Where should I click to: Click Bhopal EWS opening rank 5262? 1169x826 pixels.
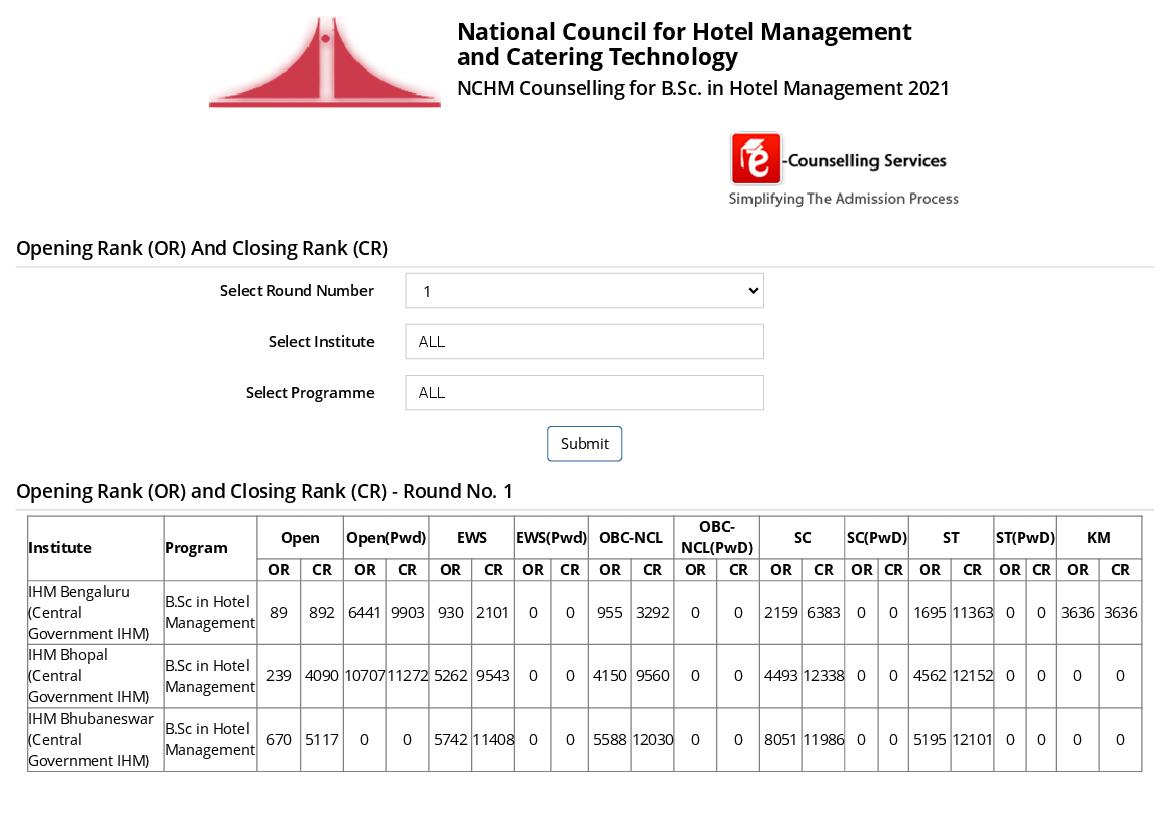(450, 676)
